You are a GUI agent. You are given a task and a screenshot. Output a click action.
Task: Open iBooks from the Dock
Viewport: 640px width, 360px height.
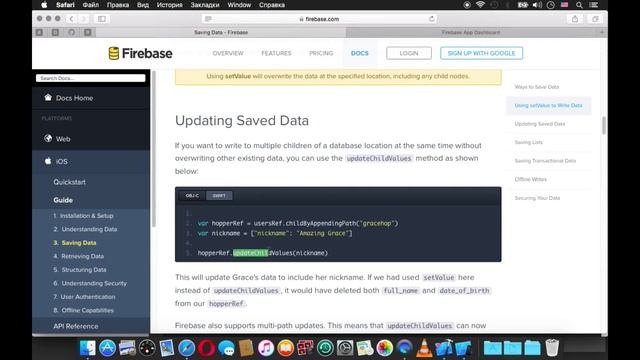click(x=286, y=348)
